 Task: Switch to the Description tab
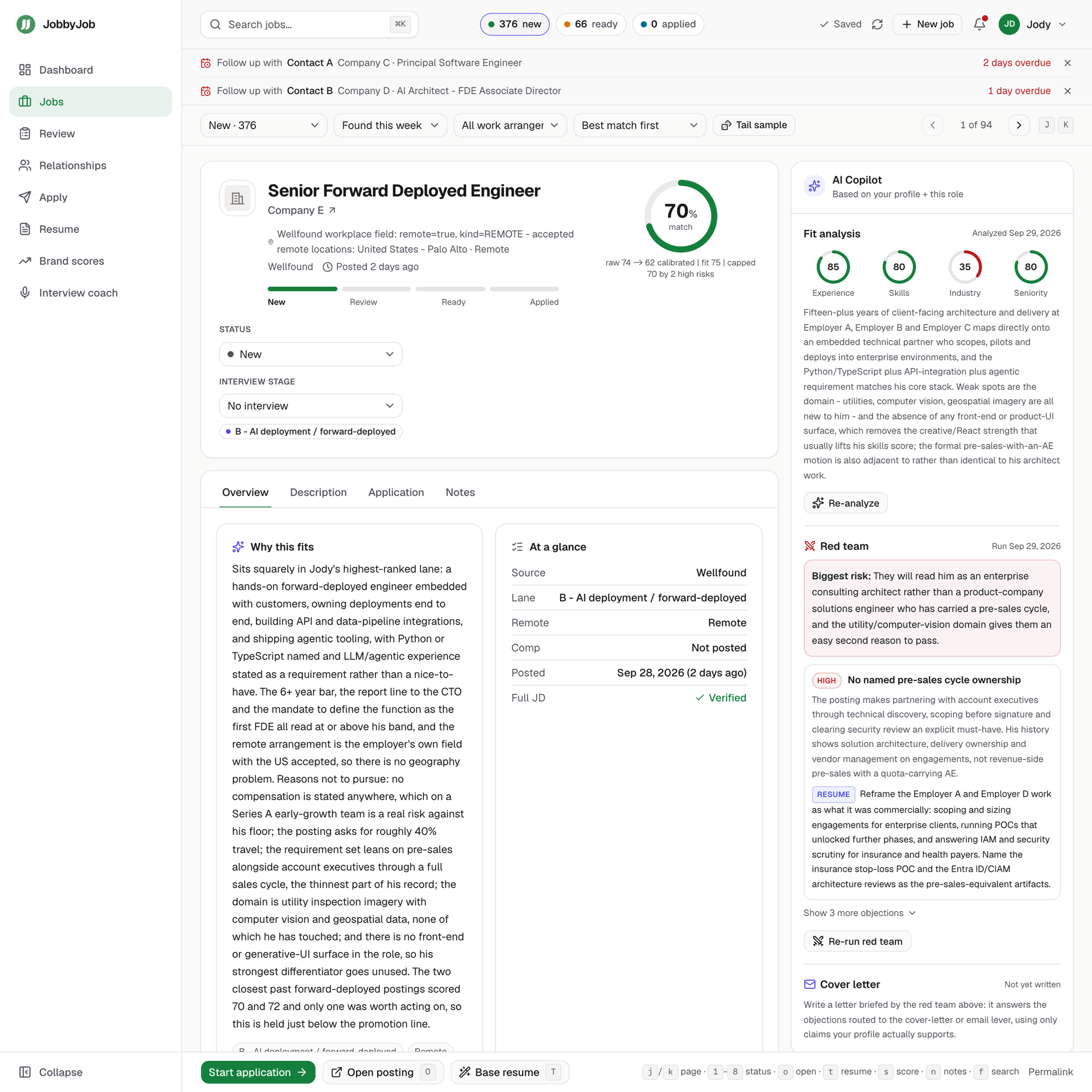318,492
